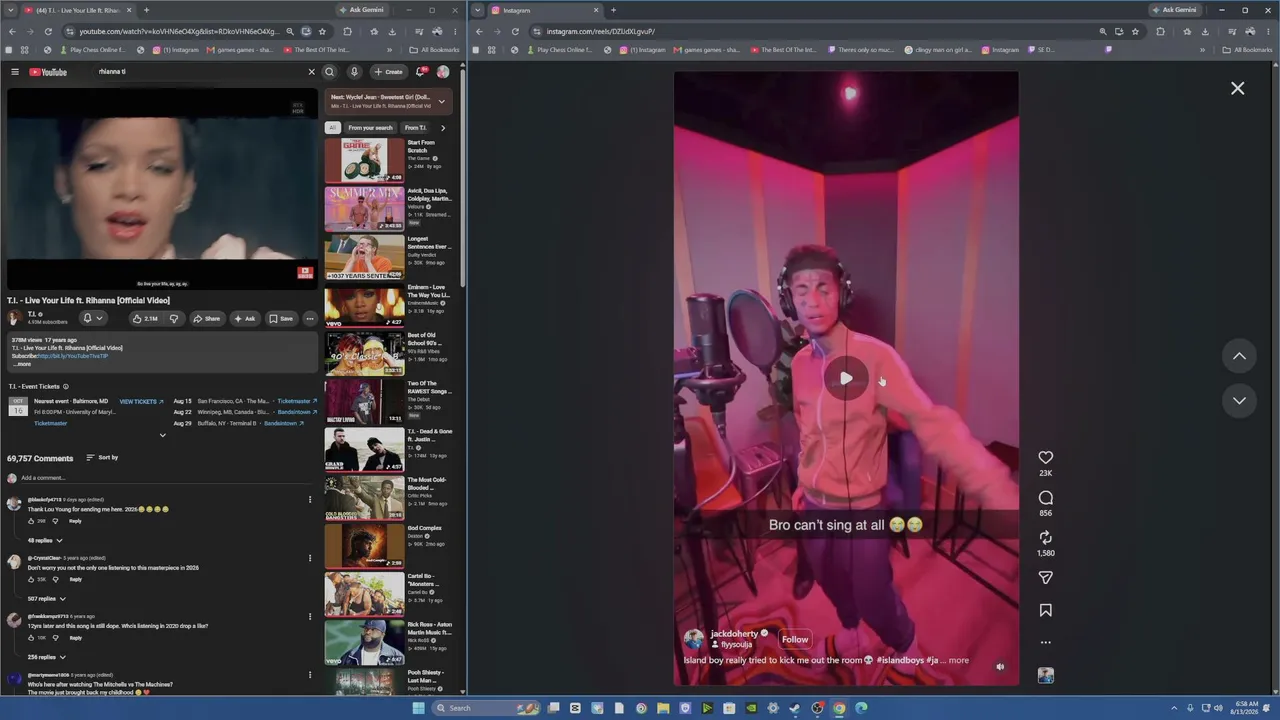1280x720 pixels.
Task: Close the Instagram reel viewer
Action: pos(1238,88)
